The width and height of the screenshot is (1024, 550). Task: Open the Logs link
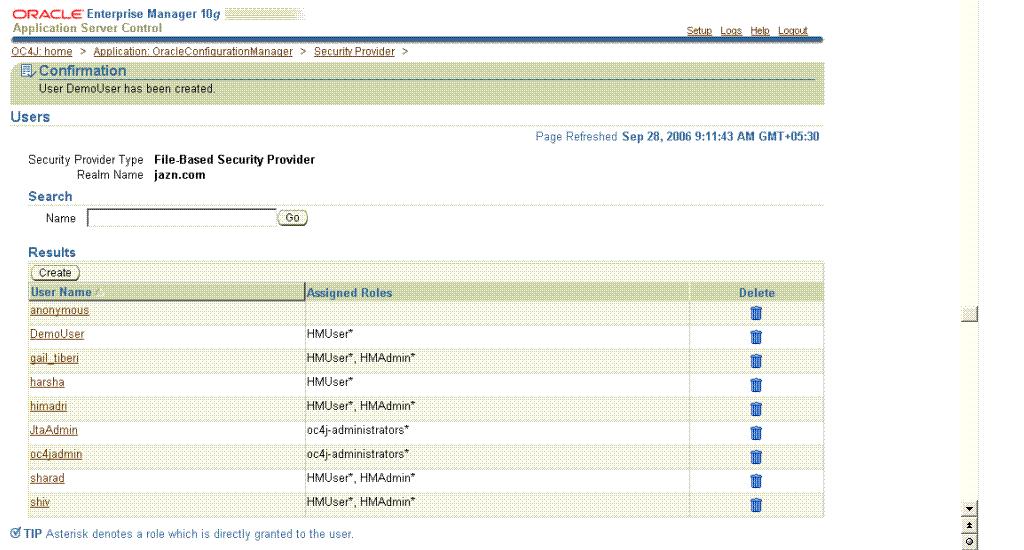pyautogui.click(x=731, y=31)
